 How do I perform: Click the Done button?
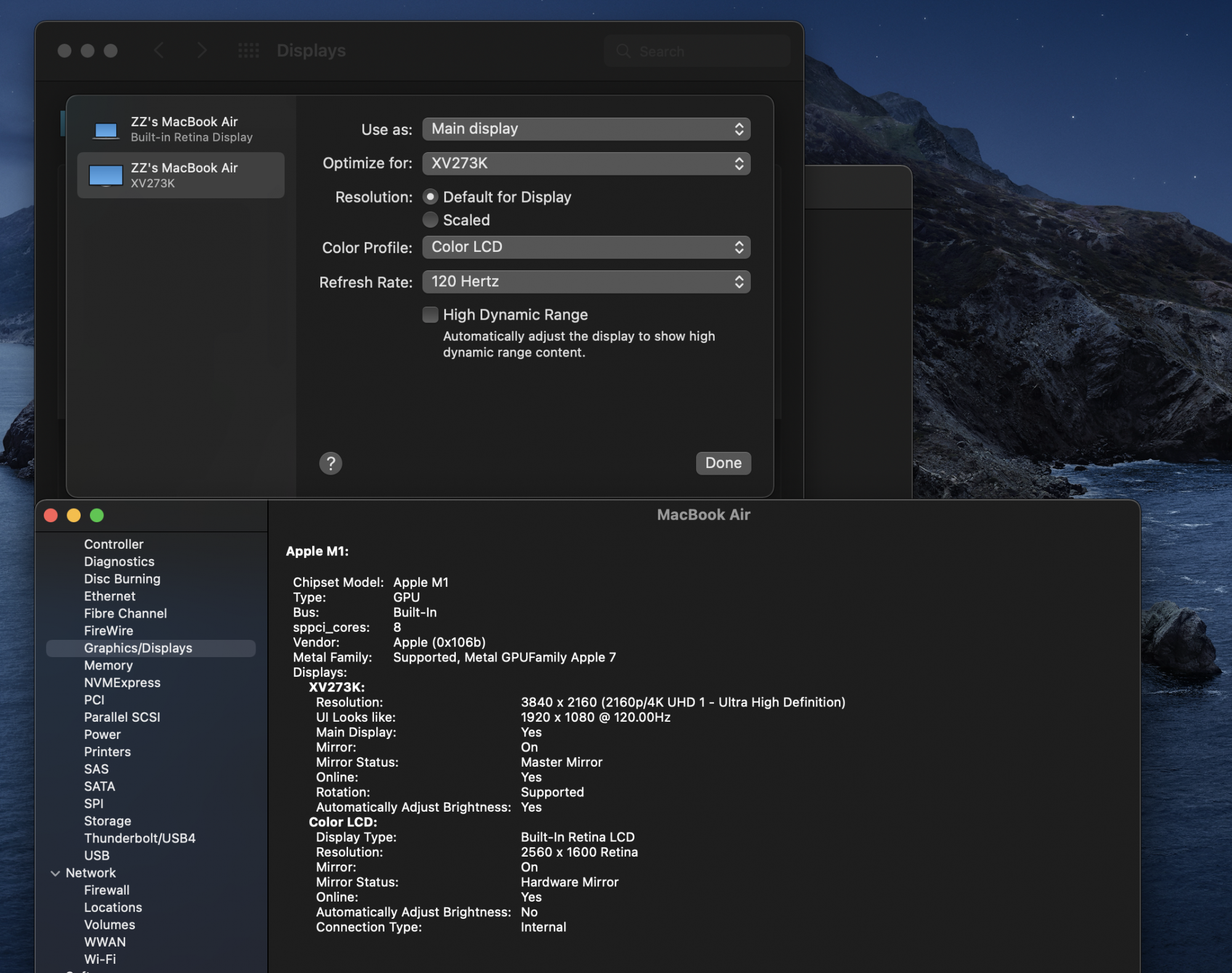pyautogui.click(x=723, y=463)
